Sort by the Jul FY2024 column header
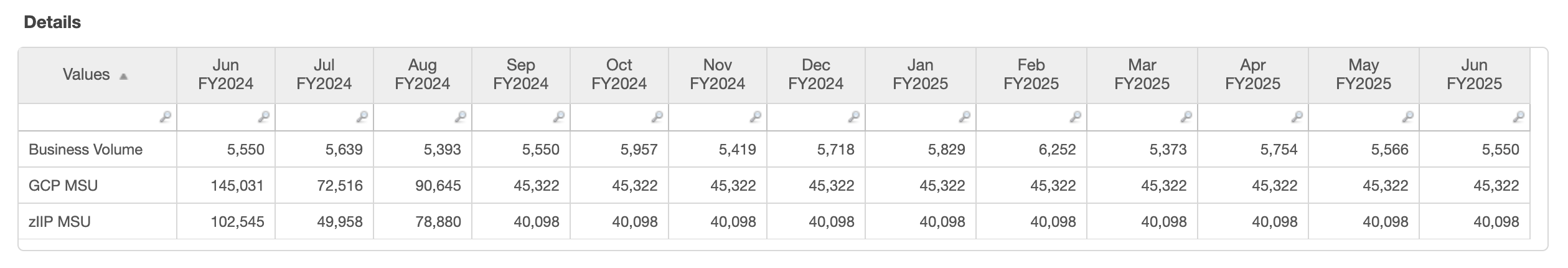Viewport: 1568px width, 268px height. point(324,75)
